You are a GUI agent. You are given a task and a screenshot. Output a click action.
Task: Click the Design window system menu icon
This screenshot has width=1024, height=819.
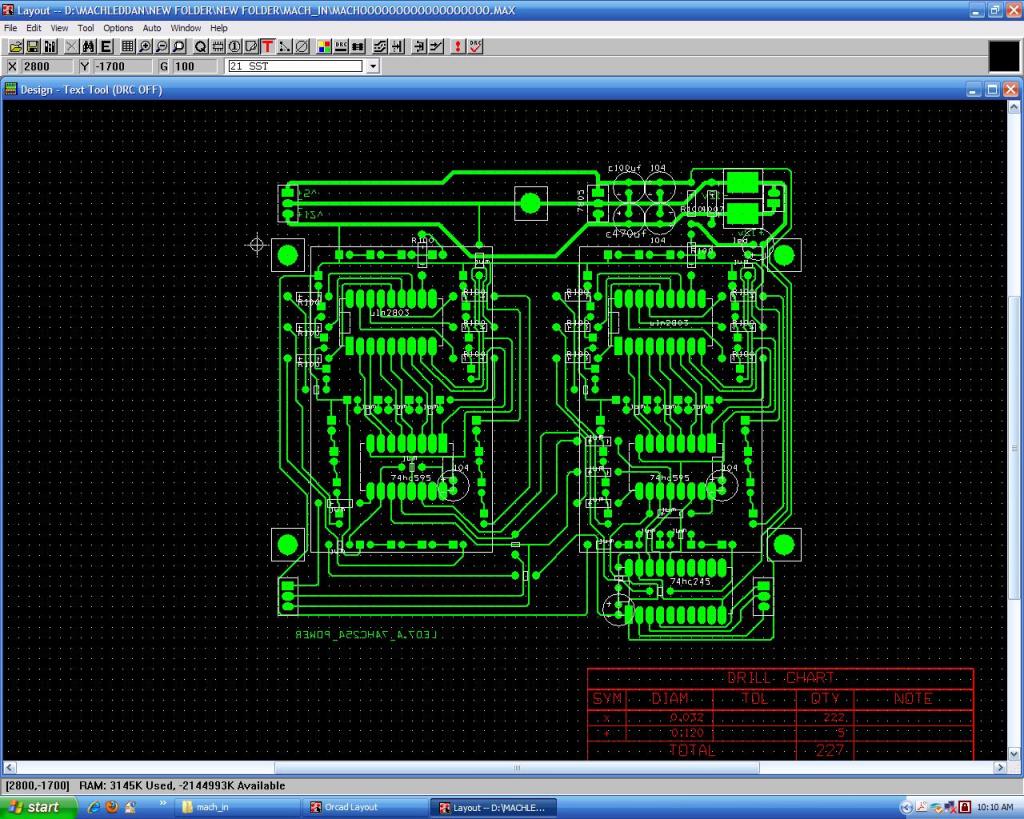(x=10, y=89)
